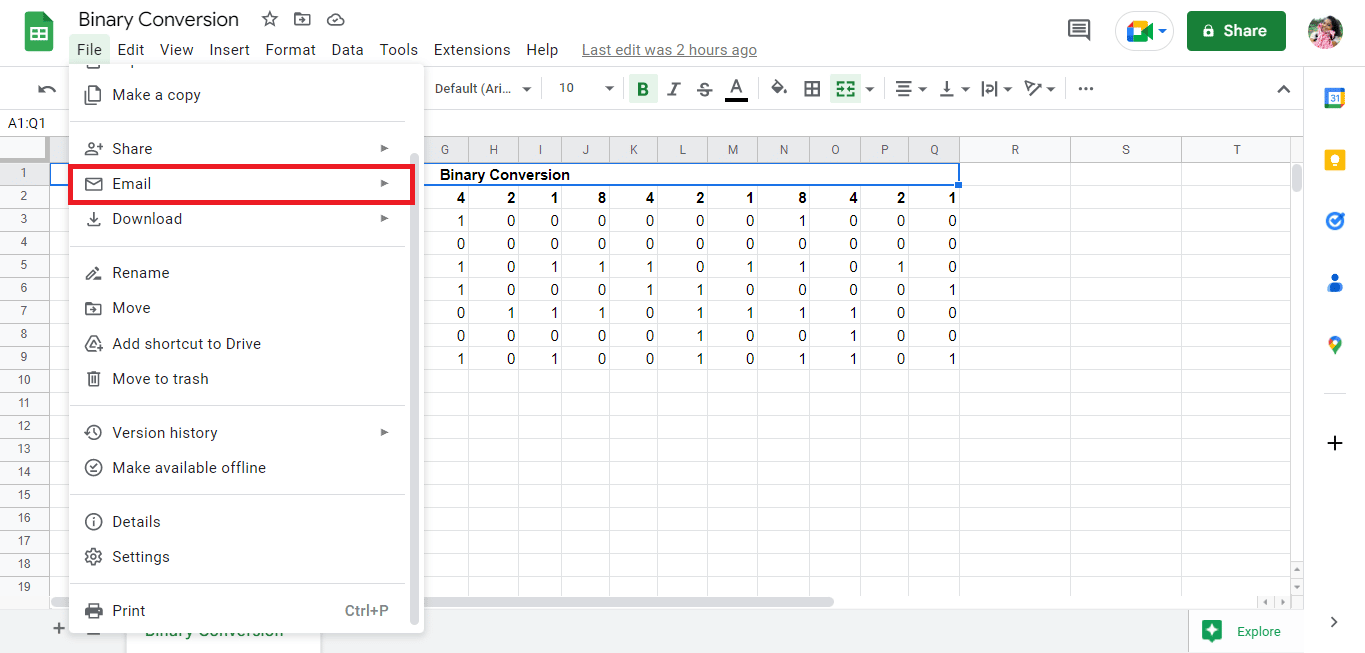The image size is (1365, 653).
Task: Open the Google account avatar
Action: [x=1325, y=31]
